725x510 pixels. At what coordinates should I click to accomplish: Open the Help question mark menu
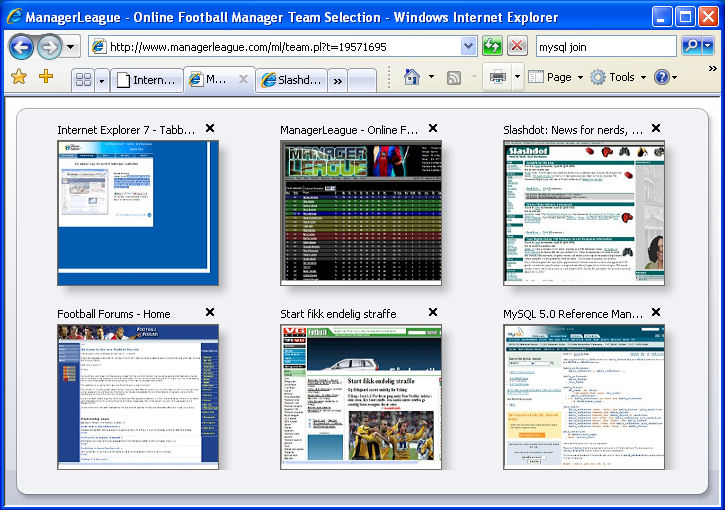(665, 77)
